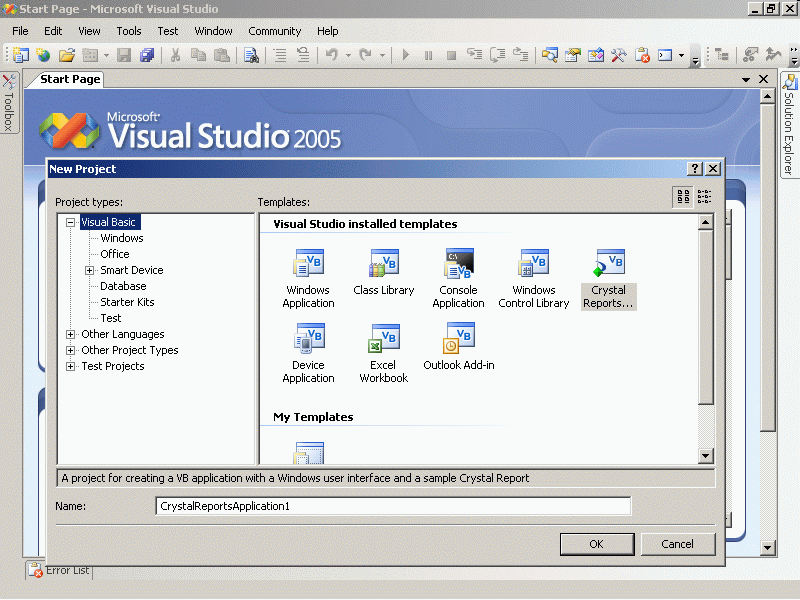Open the Tools menu
The image size is (800, 600).
coord(129,31)
